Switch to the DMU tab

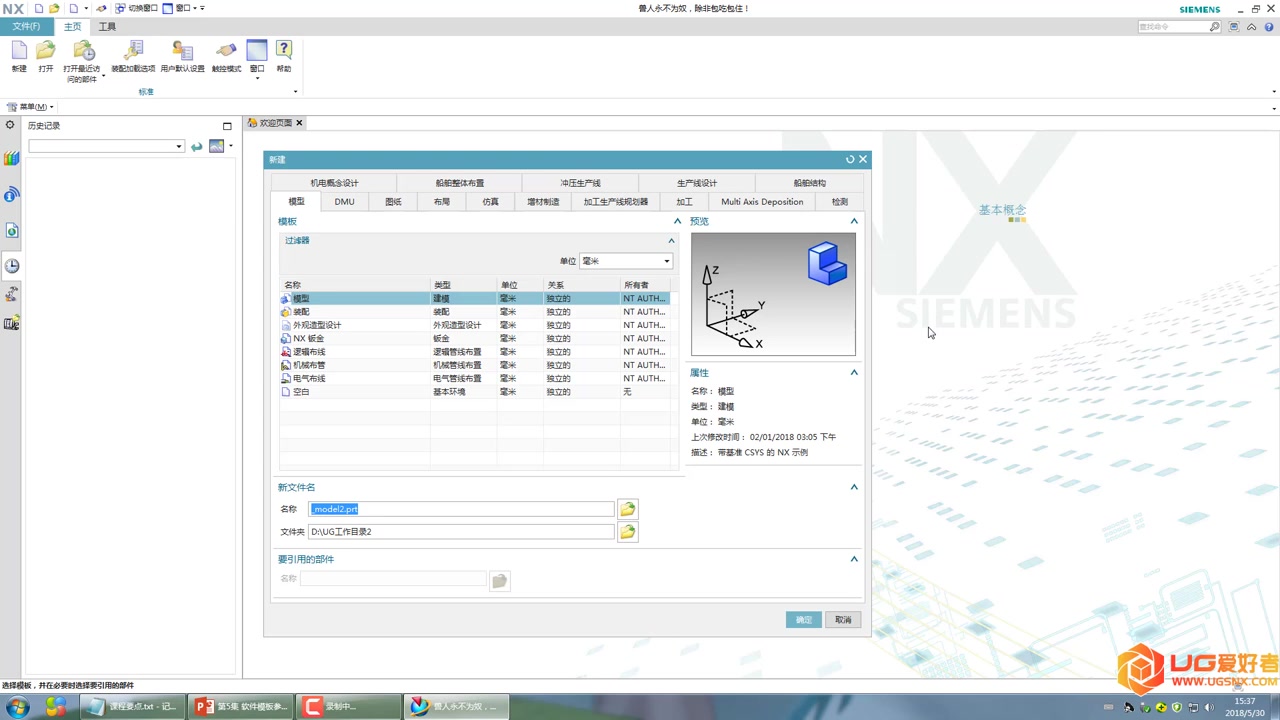tap(344, 202)
